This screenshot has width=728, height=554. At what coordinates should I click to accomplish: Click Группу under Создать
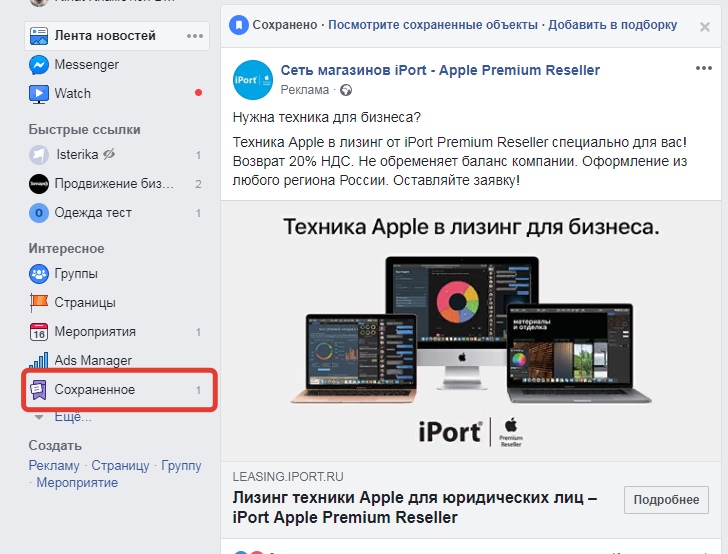pyautogui.click(x=181, y=465)
